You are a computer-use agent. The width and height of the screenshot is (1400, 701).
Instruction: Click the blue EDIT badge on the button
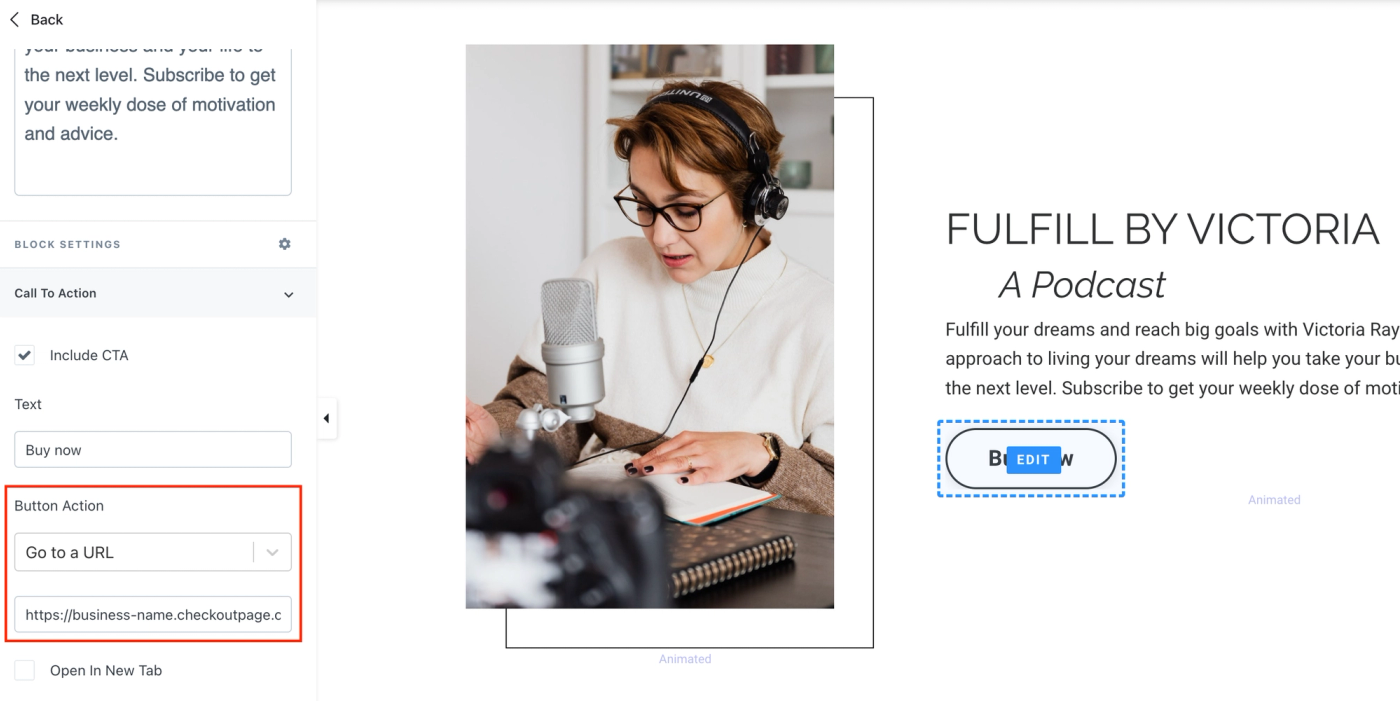tap(1033, 460)
